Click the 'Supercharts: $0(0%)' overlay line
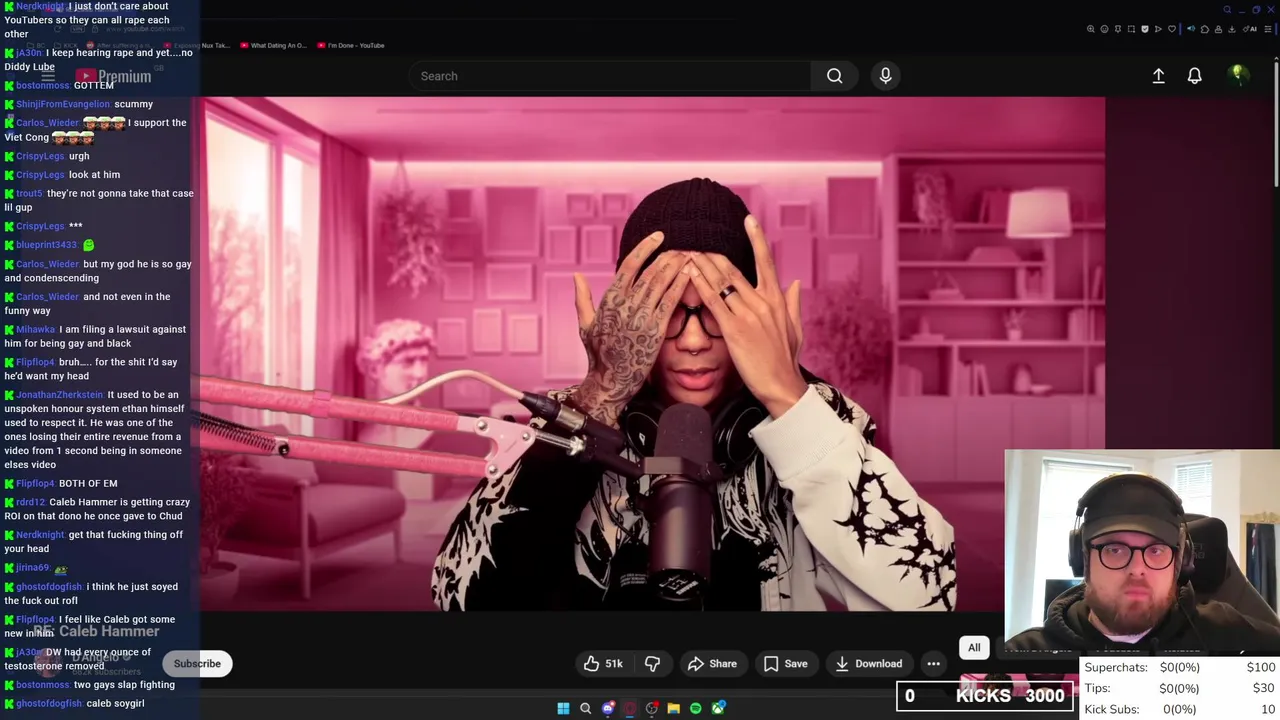 (x=1180, y=667)
